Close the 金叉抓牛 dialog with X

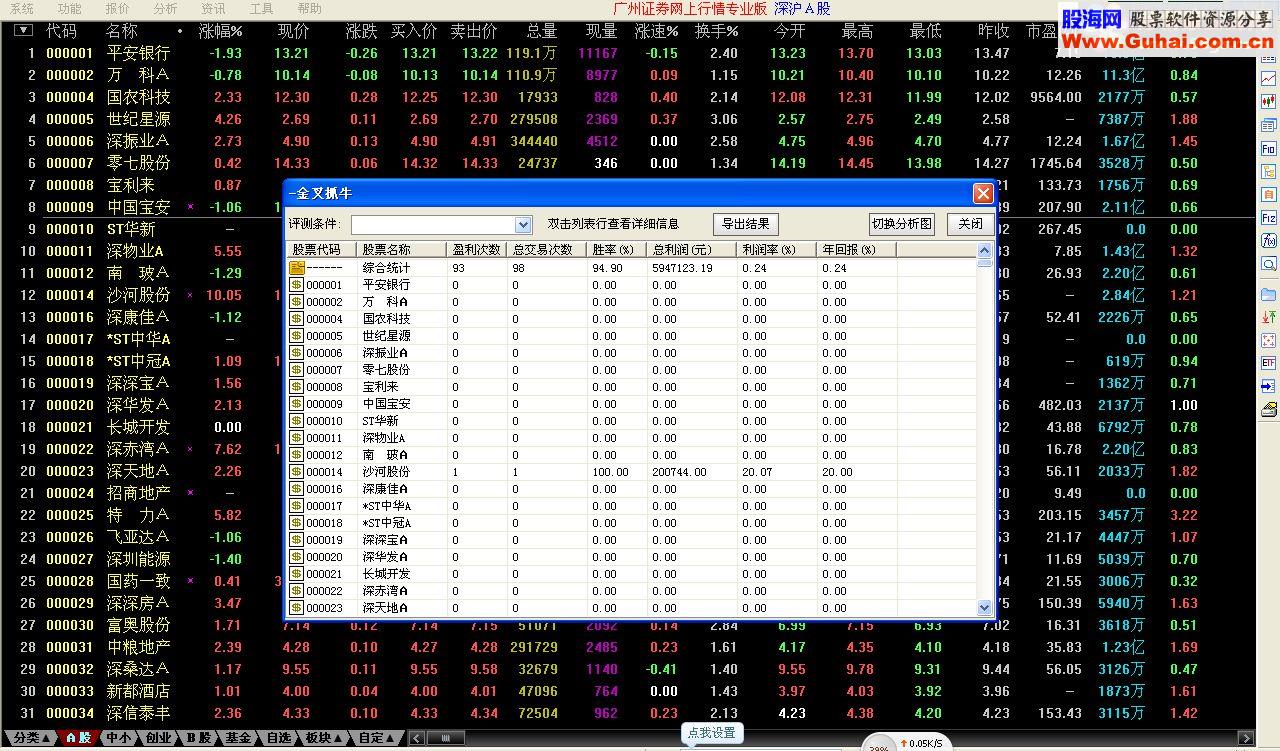[x=983, y=193]
